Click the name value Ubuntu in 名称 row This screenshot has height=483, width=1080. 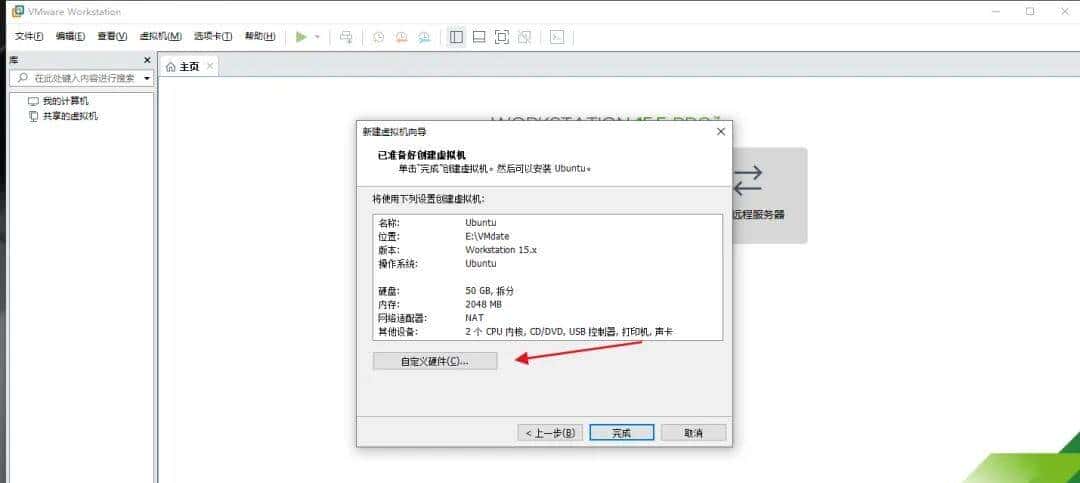point(481,223)
